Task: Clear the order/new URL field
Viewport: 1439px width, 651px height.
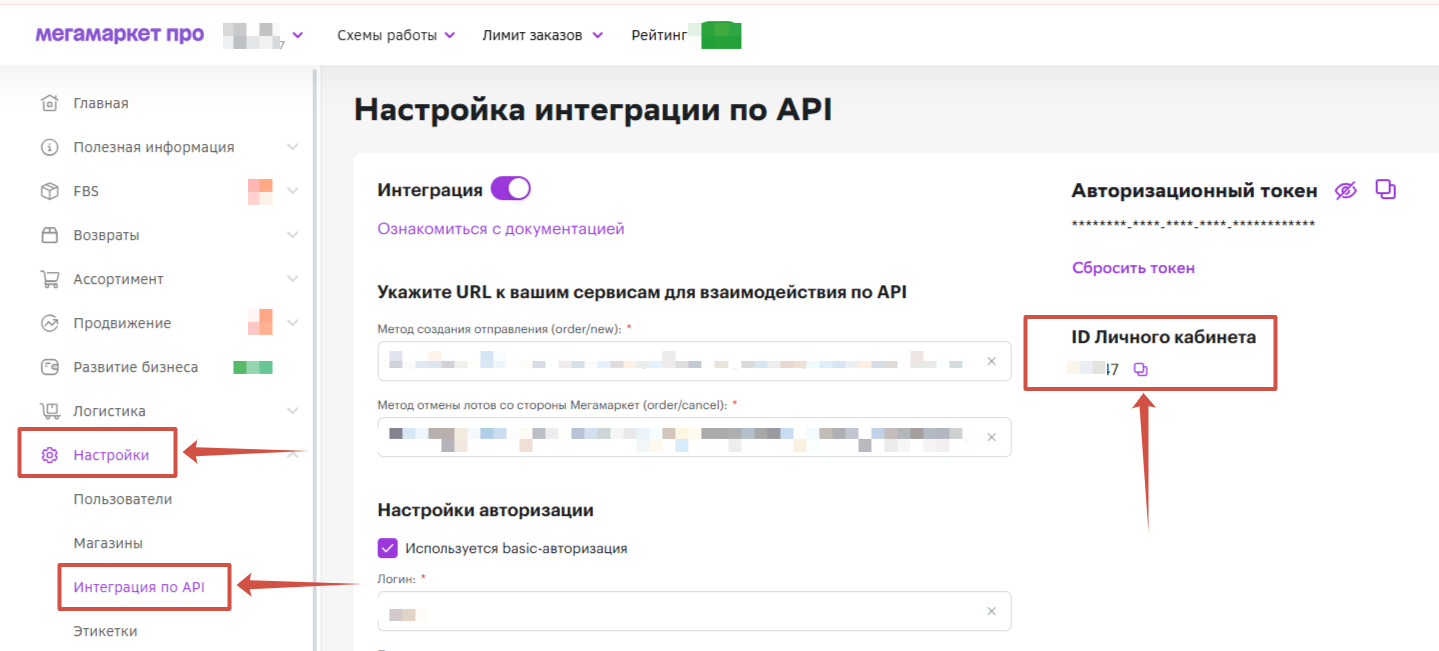Action: click(991, 361)
